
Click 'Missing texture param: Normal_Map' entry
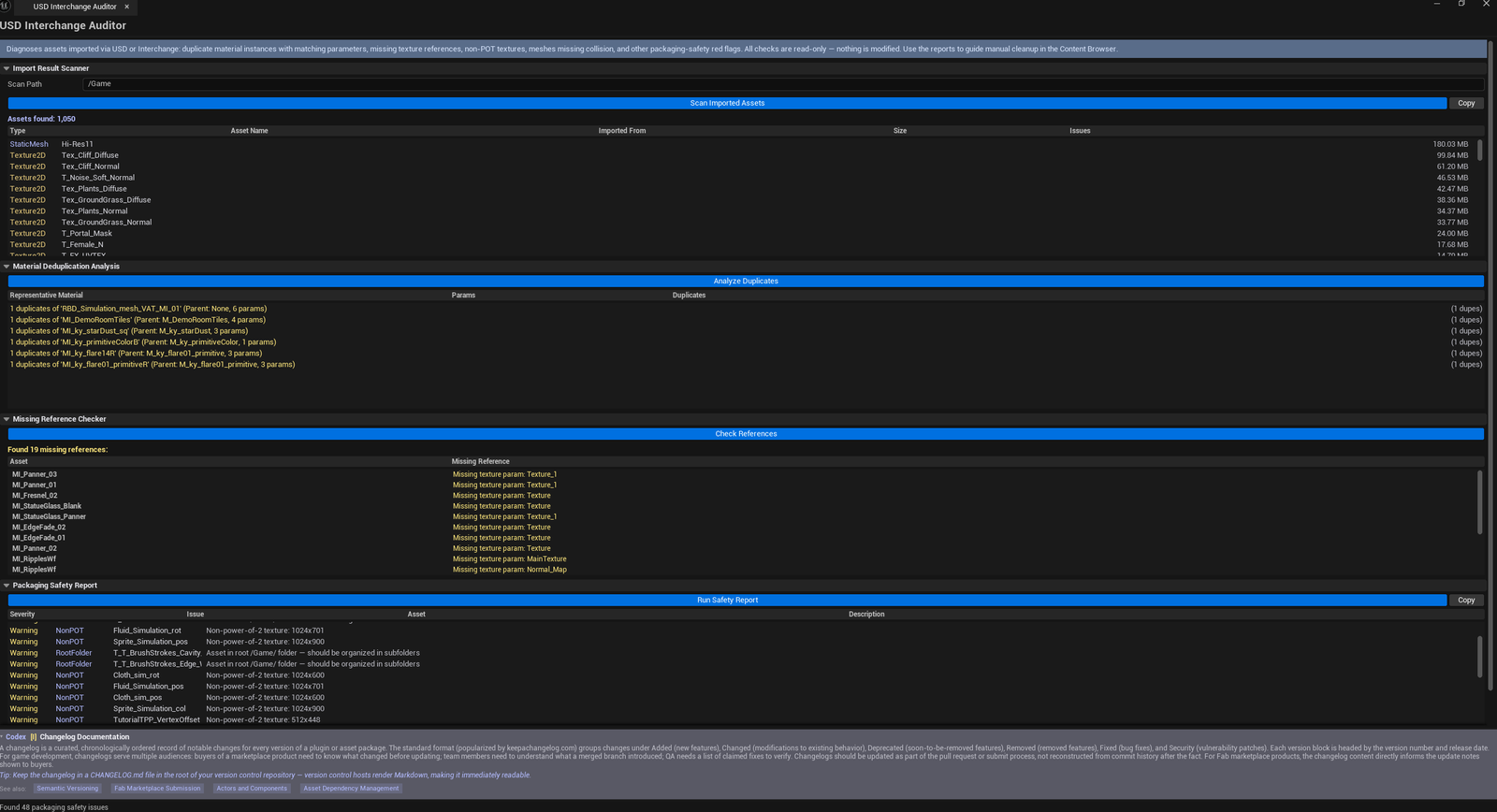[x=509, y=570]
